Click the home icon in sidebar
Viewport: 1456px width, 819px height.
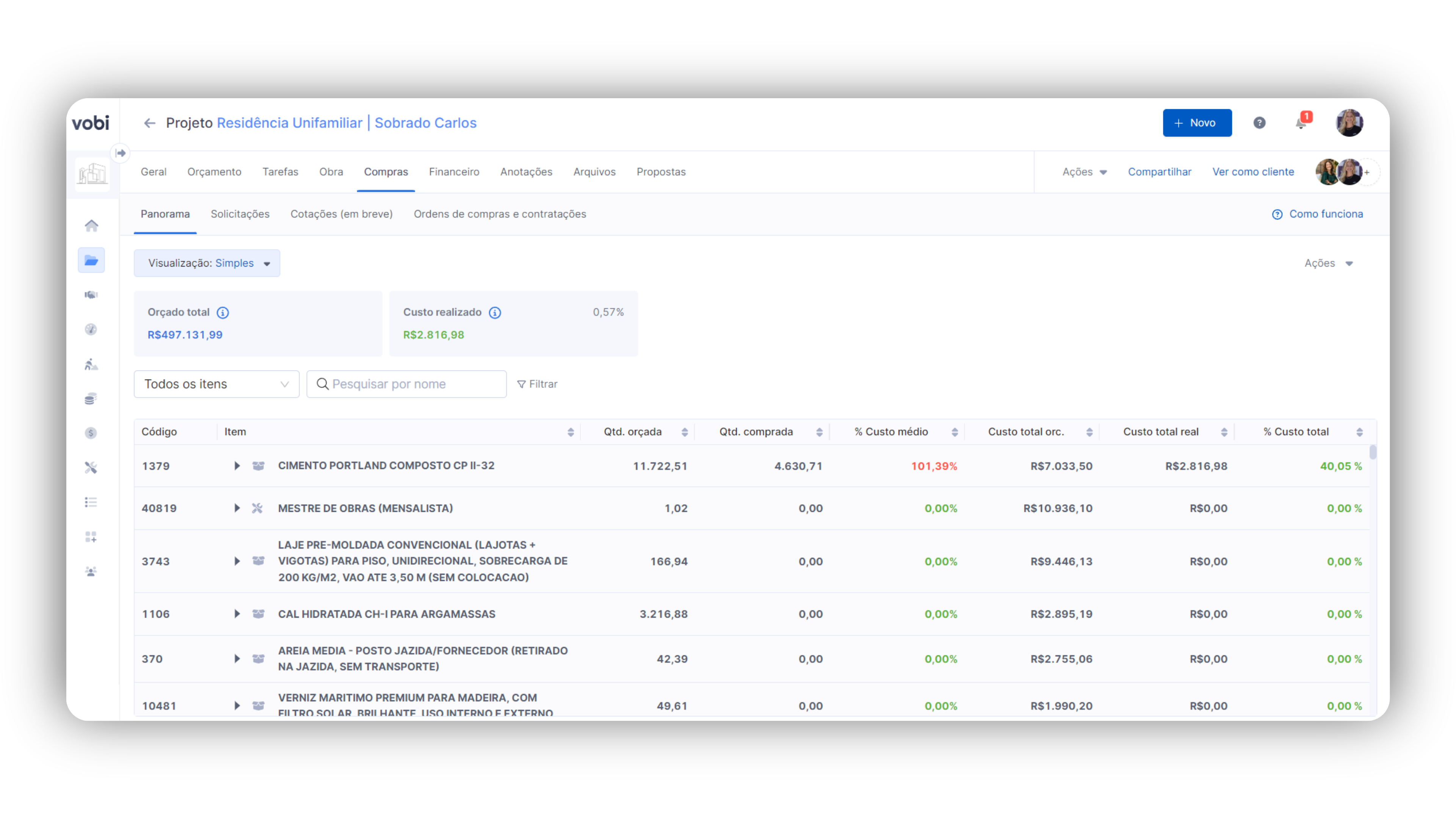pyautogui.click(x=91, y=226)
